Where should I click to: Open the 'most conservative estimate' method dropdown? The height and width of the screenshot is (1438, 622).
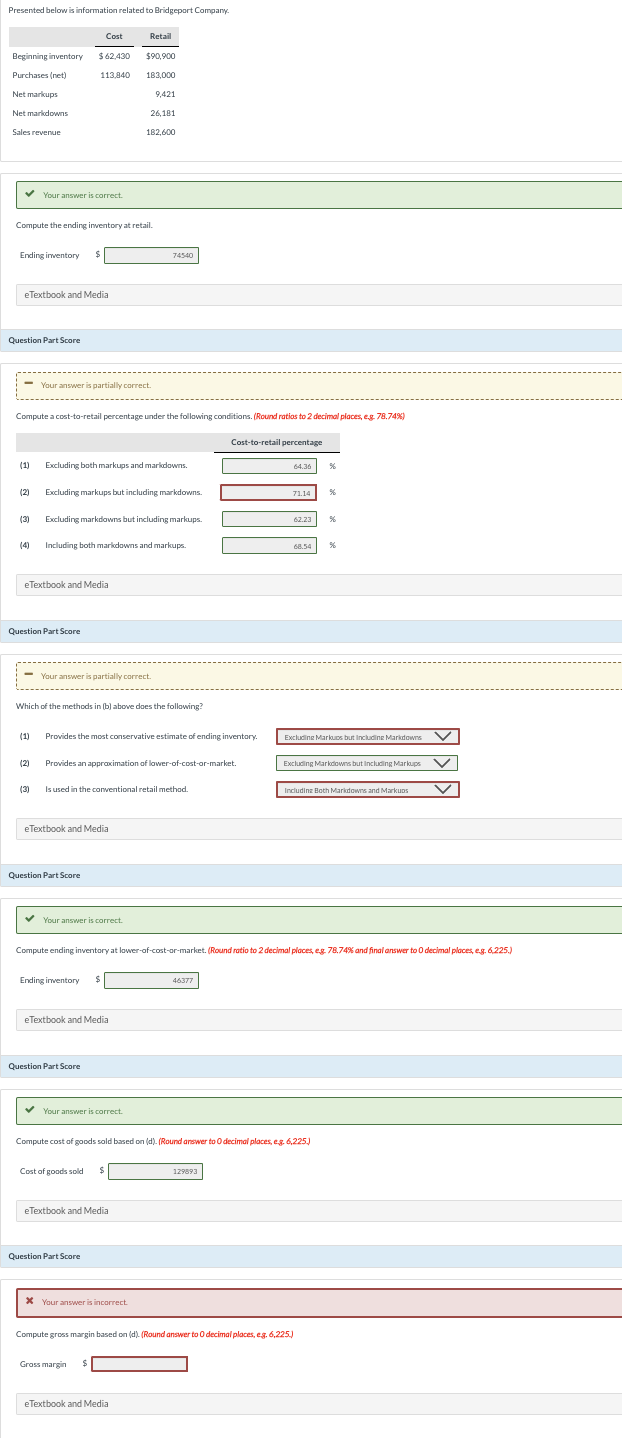(367, 737)
